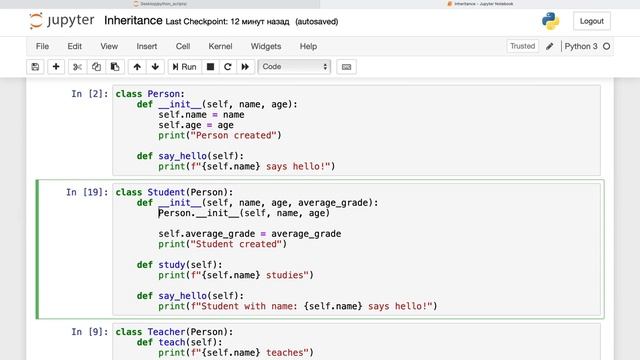
Task: Open the Cell menu
Action: click(183, 47)
